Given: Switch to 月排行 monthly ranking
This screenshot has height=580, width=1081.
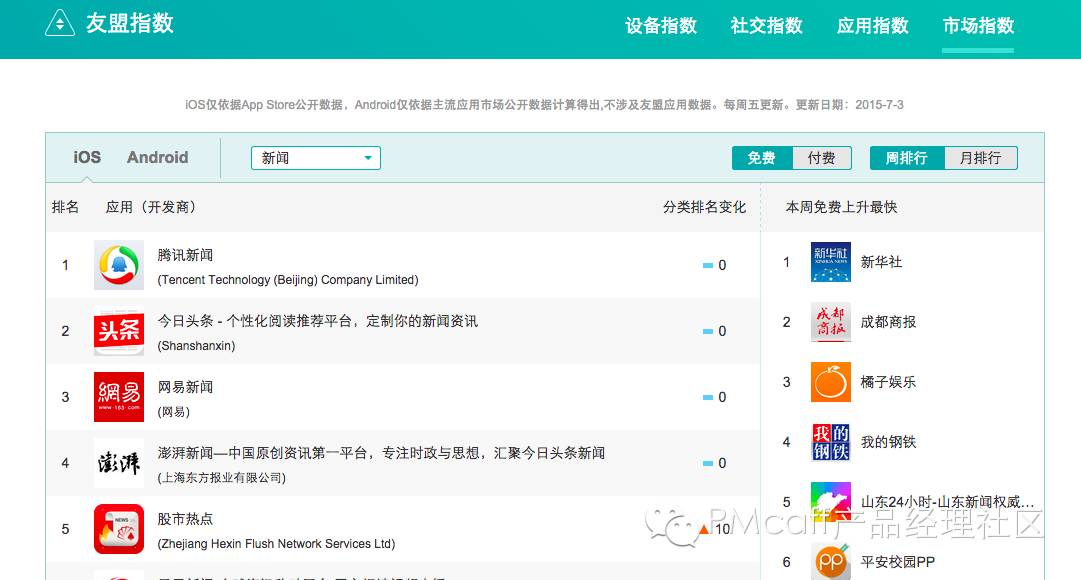Looking at the screenshot, I should [980, 158].
